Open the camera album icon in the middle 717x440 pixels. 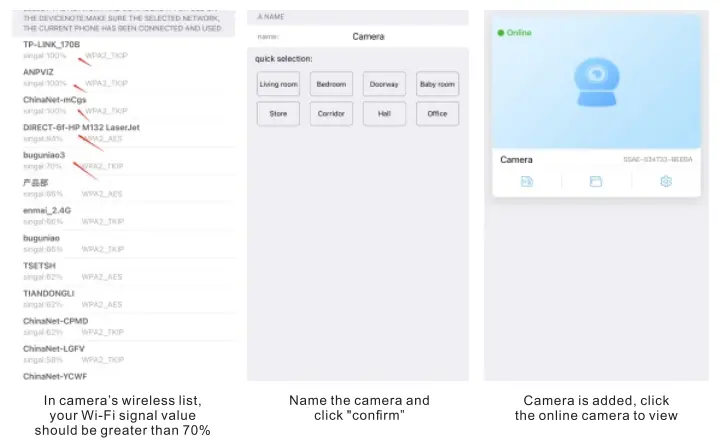596,181
